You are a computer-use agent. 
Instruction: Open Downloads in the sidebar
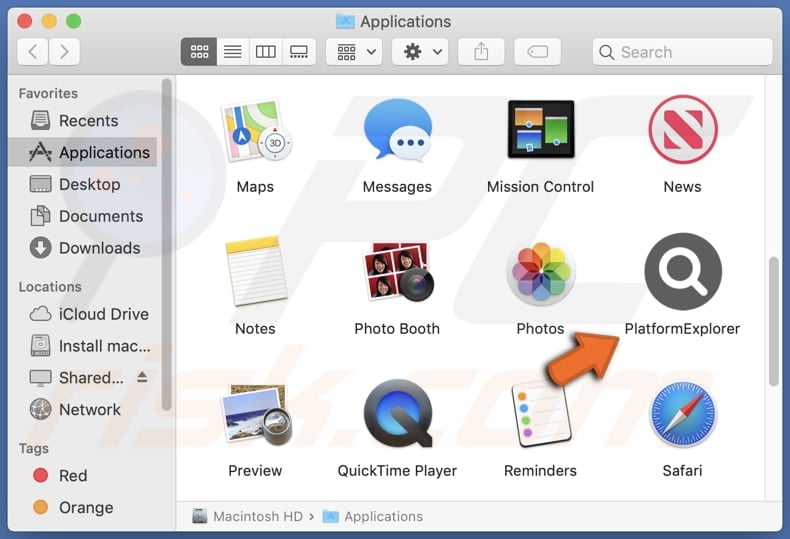click(x=83, y=248)
